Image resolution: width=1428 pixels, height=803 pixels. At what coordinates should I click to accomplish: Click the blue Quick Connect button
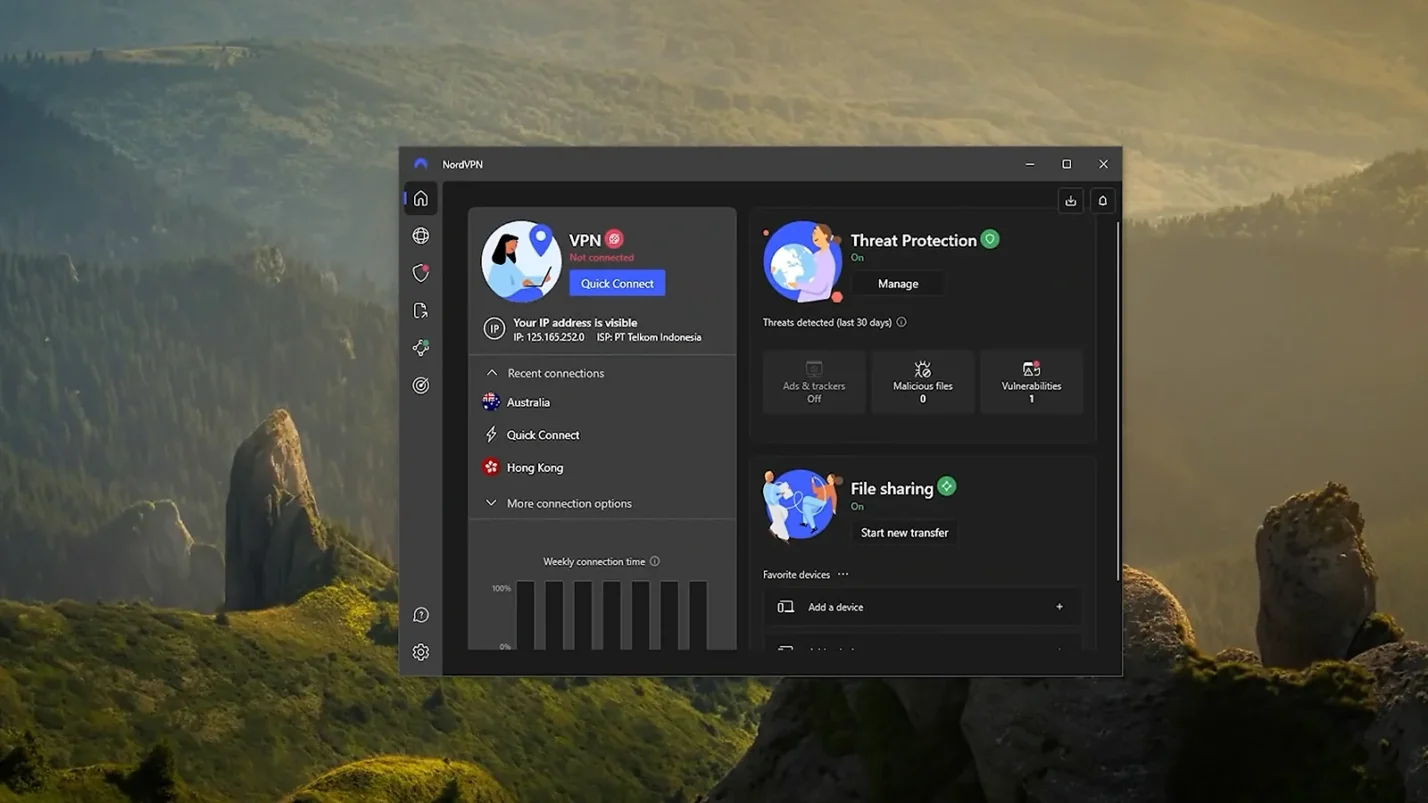pos(617,283)
